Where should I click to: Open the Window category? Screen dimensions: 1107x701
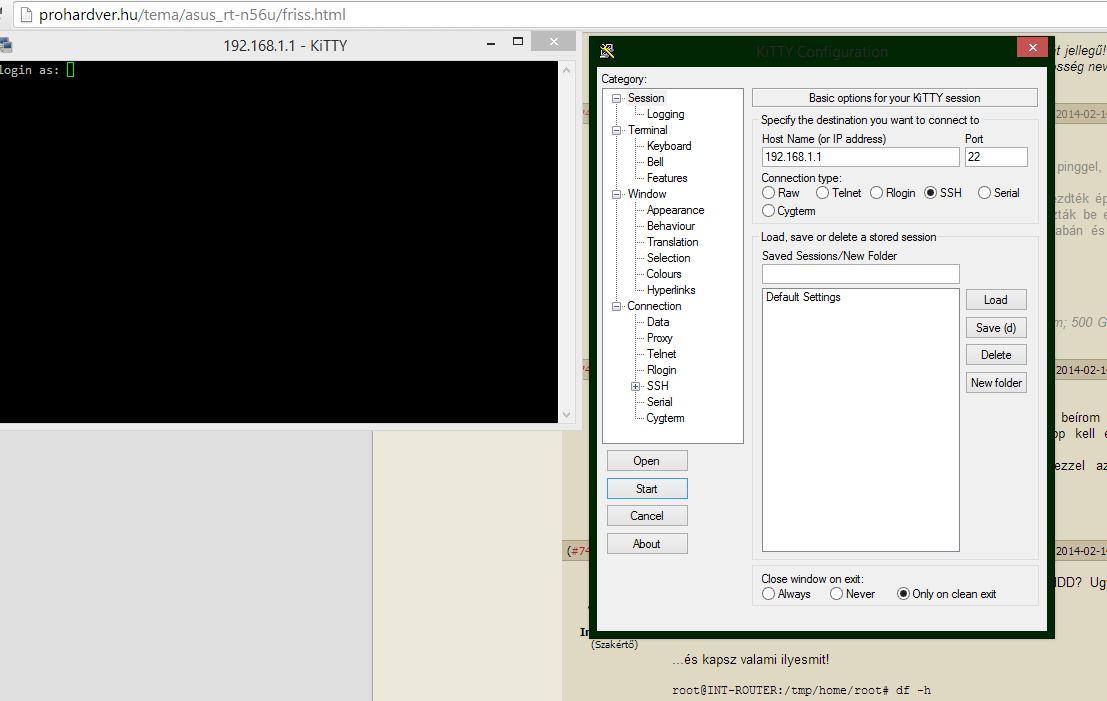[647, 194]
